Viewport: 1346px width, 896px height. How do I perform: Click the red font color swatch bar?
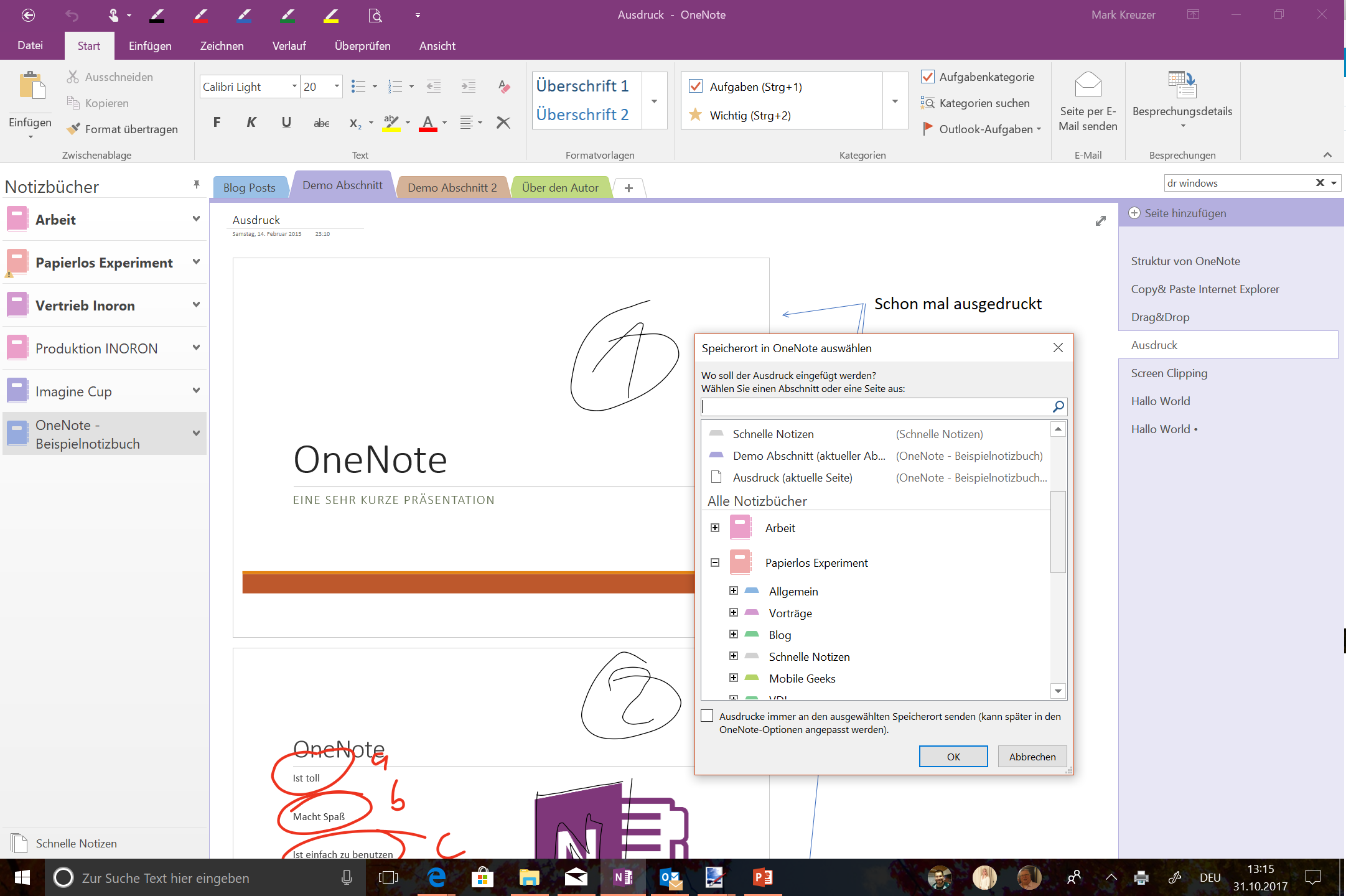pyautogui.click(x=428, y=129)
